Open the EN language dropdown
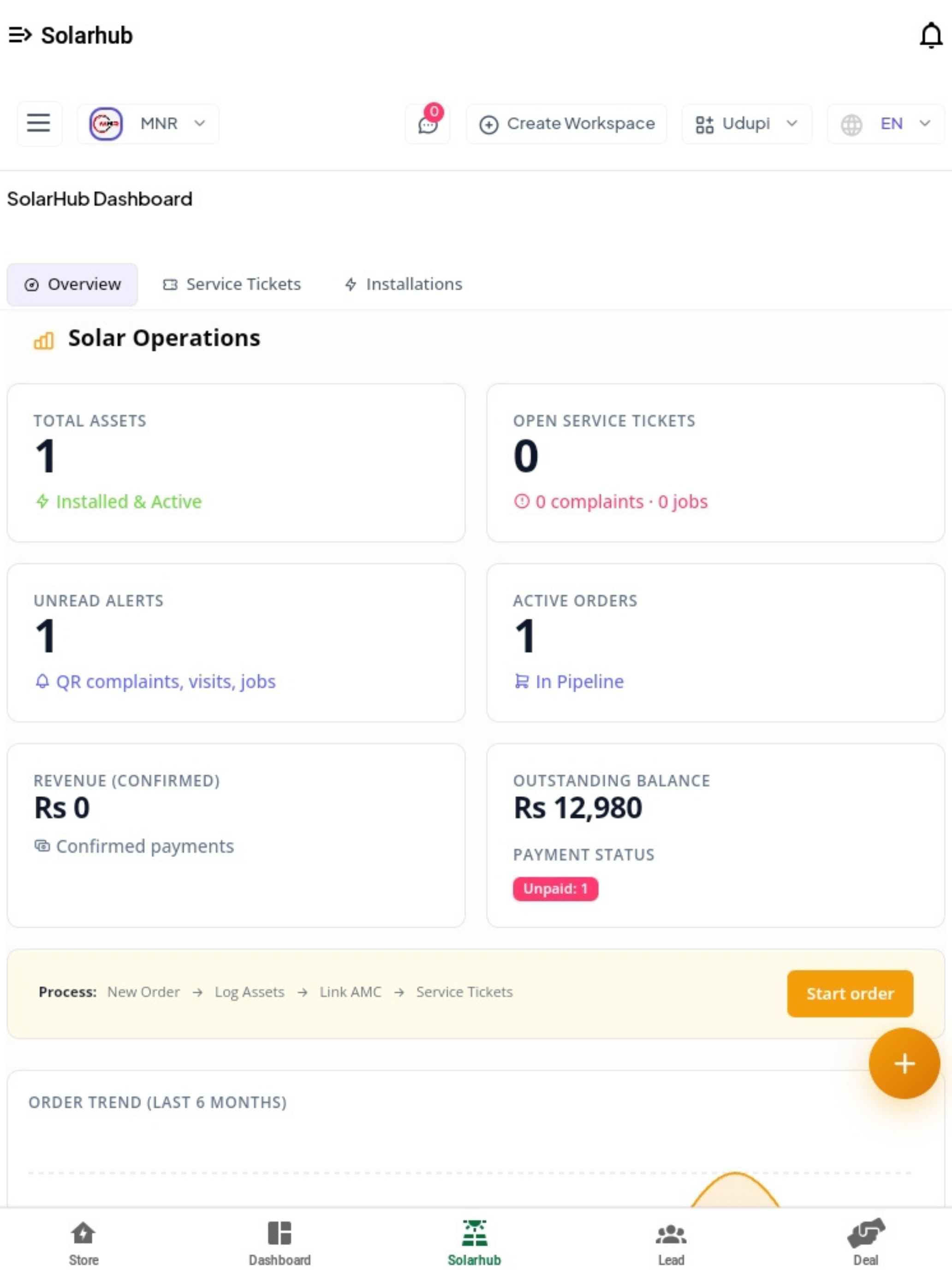The height and width of the screenshot is (1270, 952). click(x=886, y=123)
